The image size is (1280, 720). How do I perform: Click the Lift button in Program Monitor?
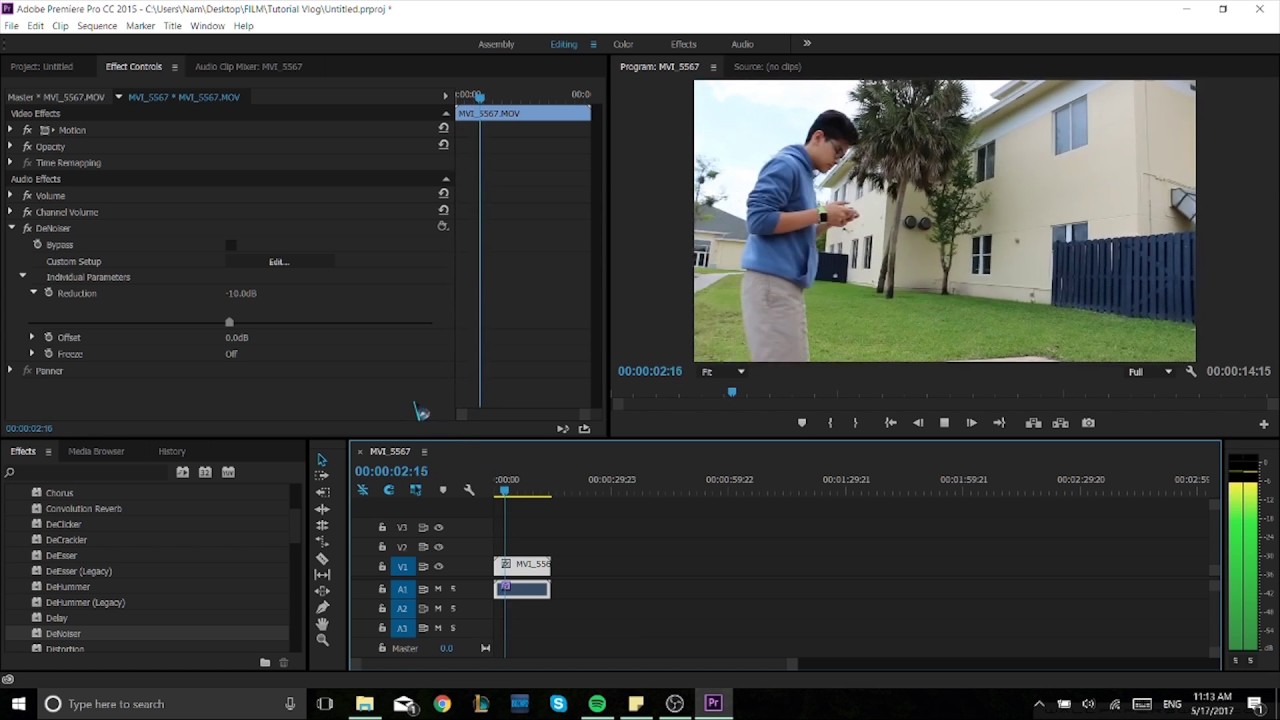click(x=1033, y=423)
